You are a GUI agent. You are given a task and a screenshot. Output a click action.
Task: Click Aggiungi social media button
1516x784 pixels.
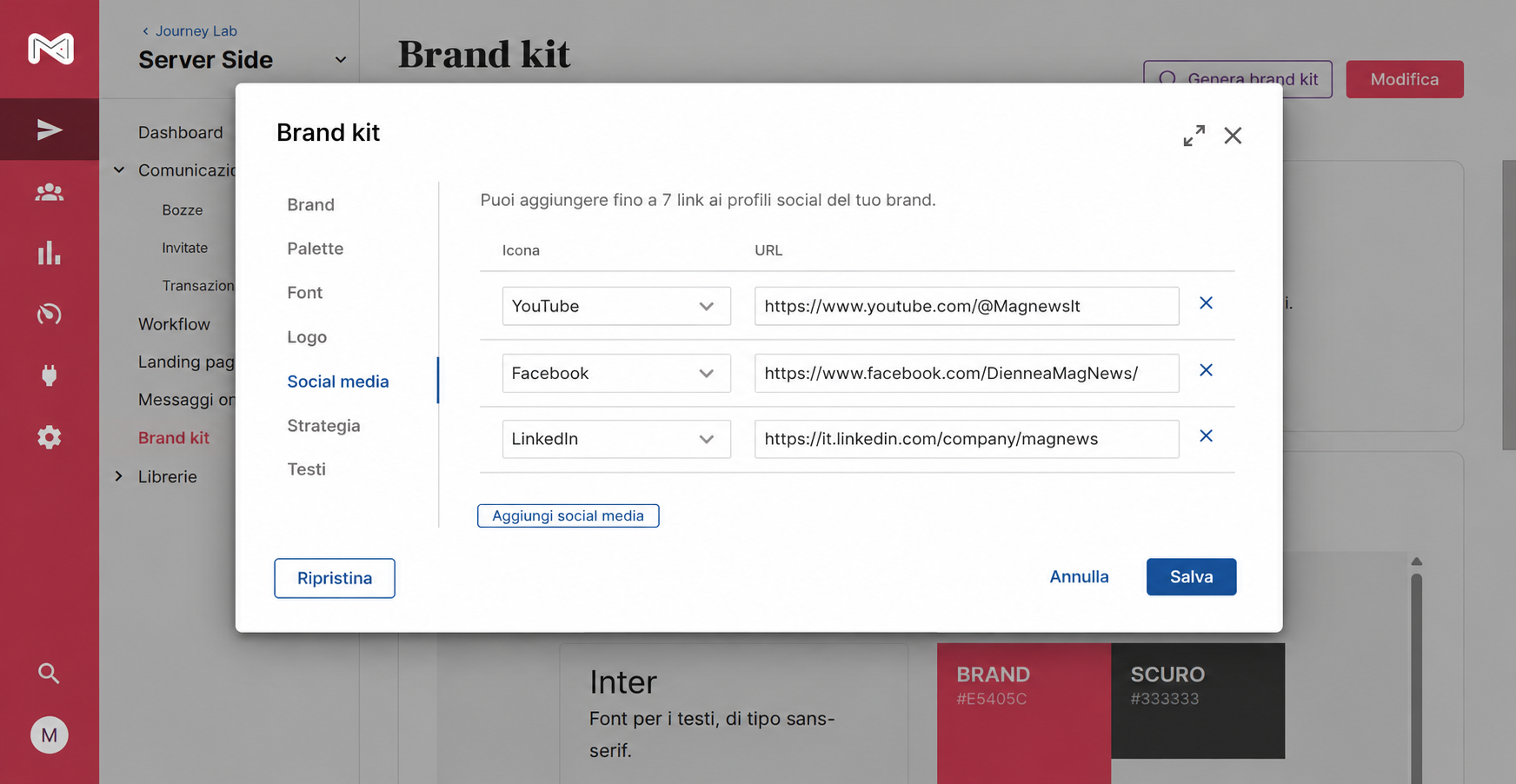coord(568,515)
